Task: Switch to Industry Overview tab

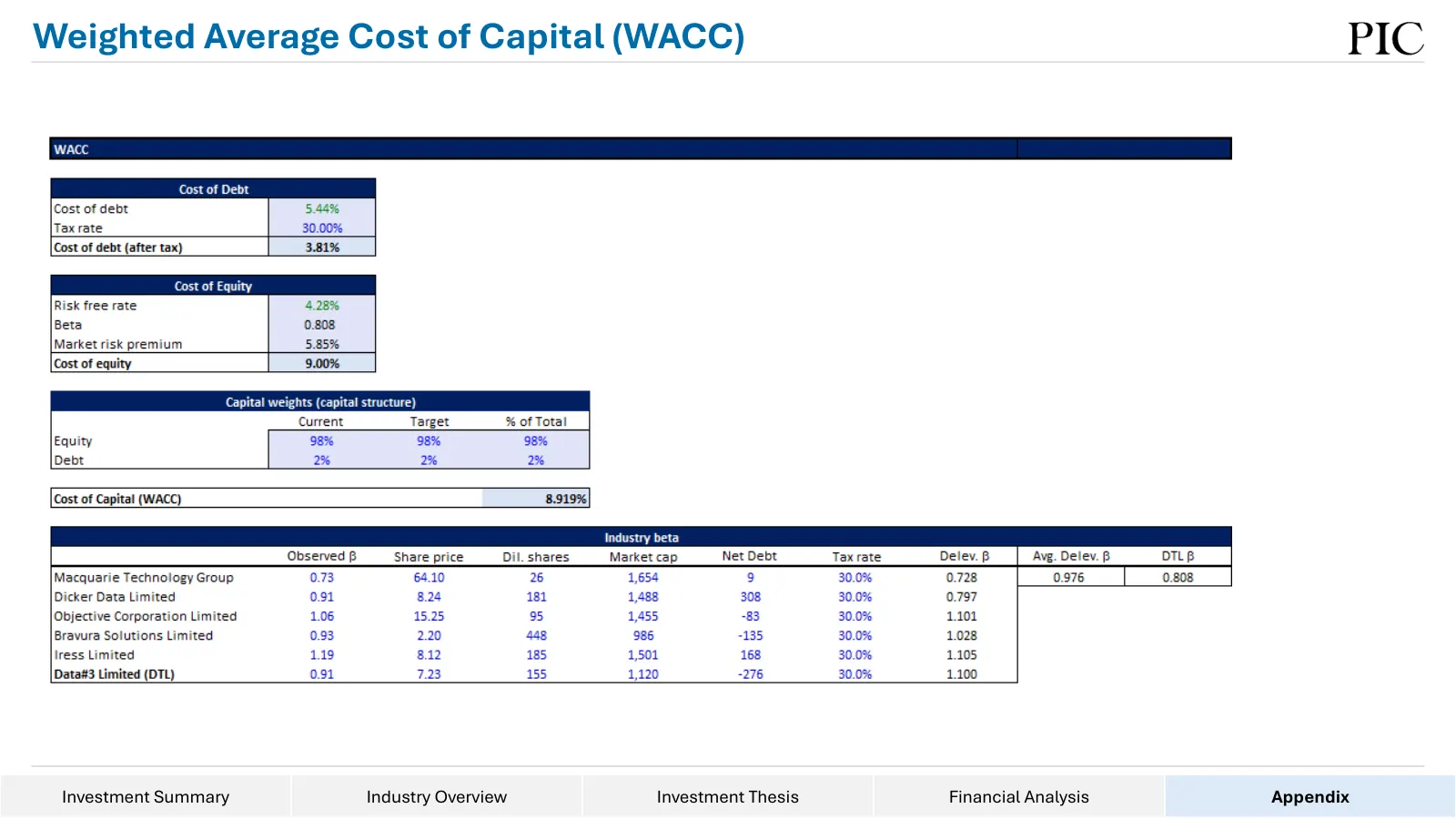Action: pyautogui.click(x=437, y=796)
